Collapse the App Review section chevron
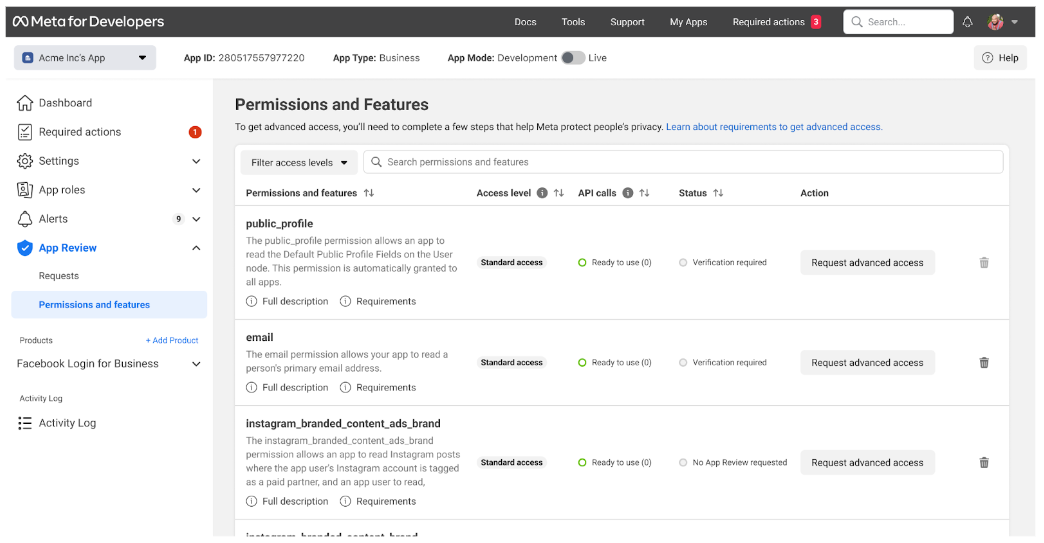 196,248
